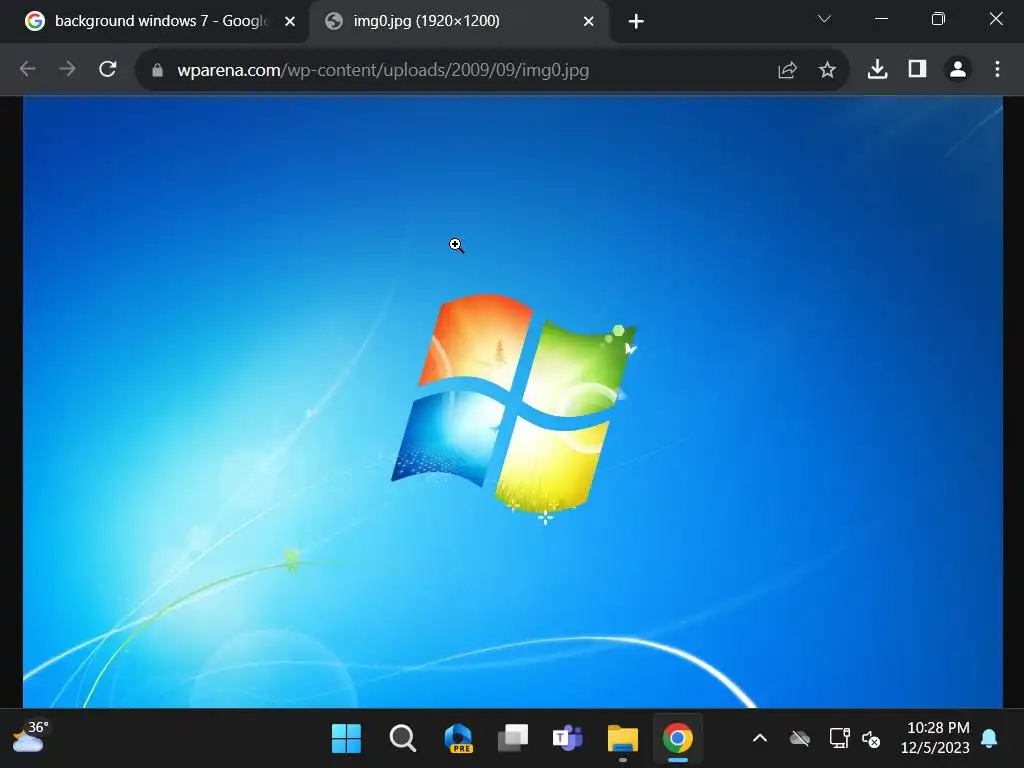Open the clock showing 10:28 PM
Image resolution: width=1024 pixels, height=768 pixels.
coord(936,738)
